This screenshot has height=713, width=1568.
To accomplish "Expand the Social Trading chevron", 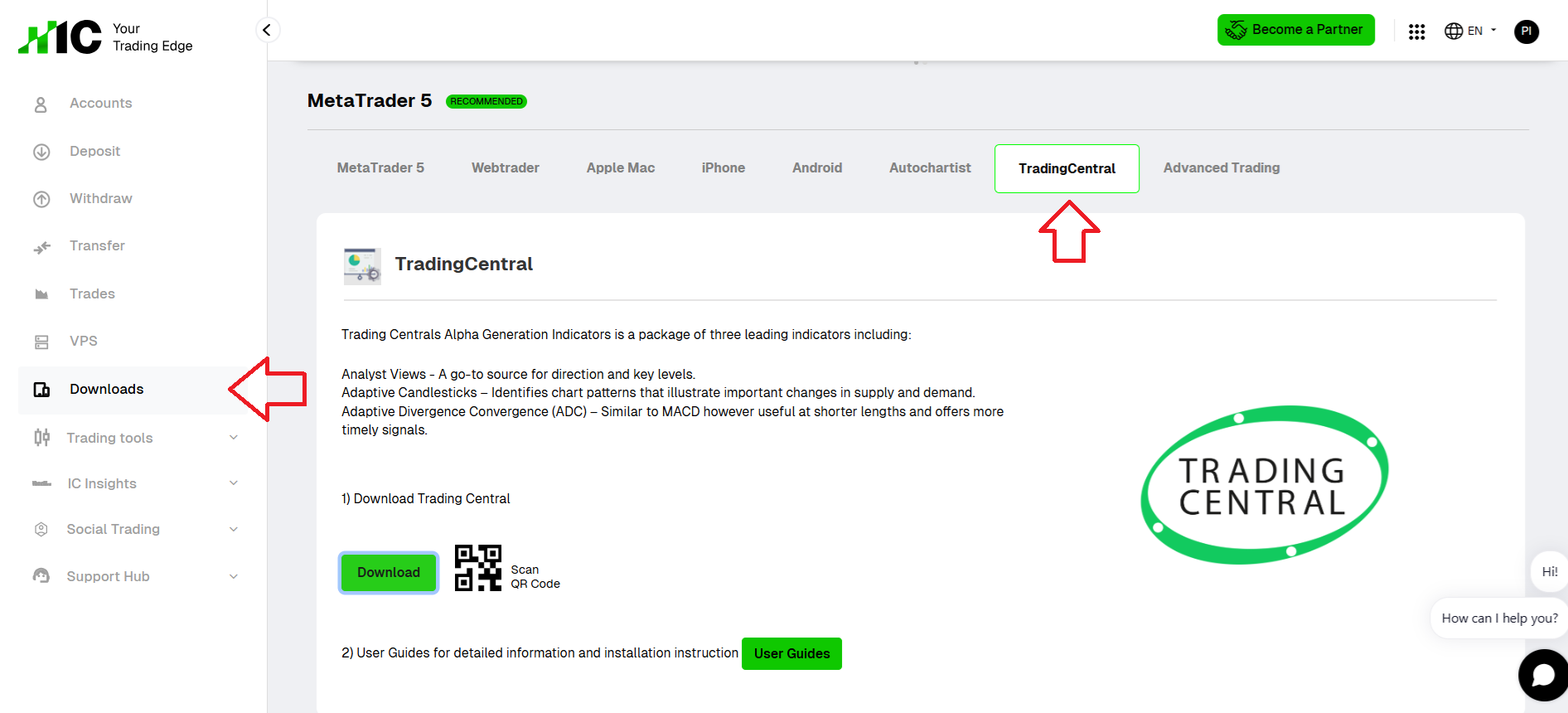I will click(x=234, y=529).
